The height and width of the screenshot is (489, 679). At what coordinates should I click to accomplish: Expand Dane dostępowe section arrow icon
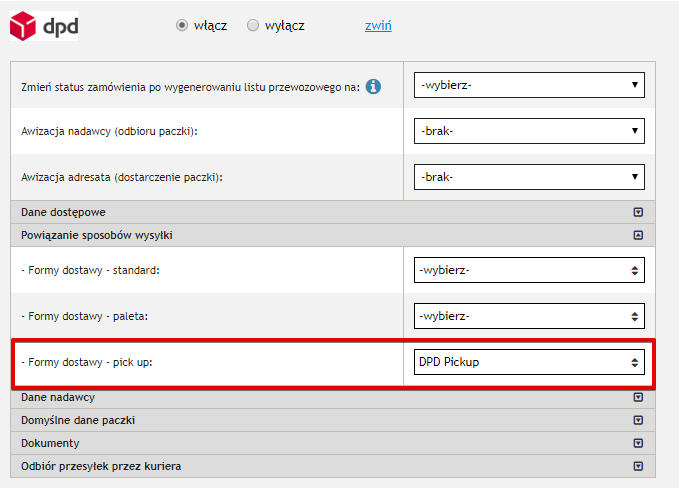[x=637, y=212]
